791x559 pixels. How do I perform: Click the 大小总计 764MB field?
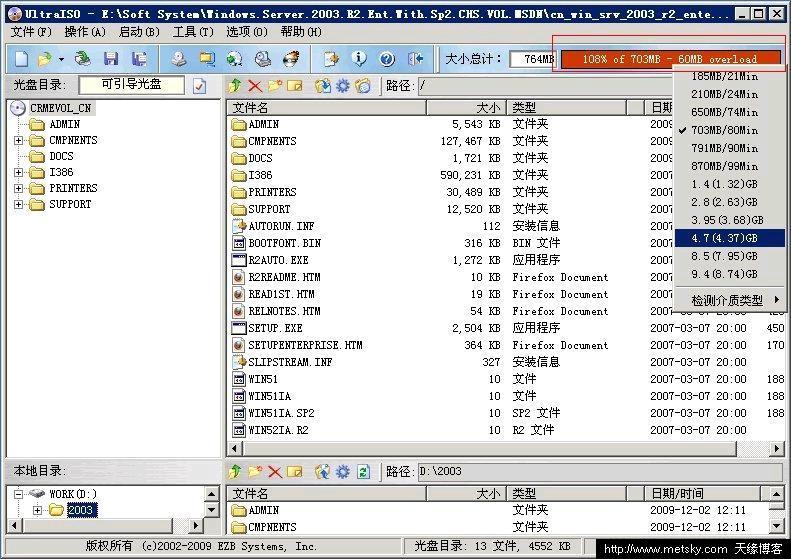533,59
